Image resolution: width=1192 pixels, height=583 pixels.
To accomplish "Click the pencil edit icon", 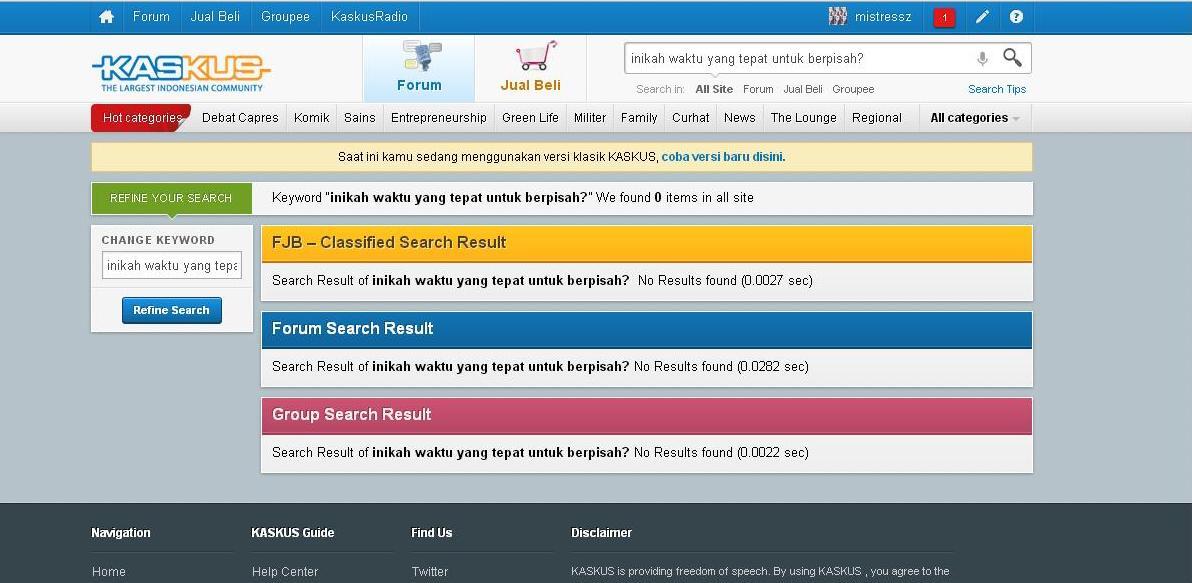I will (x=982, y=17).
